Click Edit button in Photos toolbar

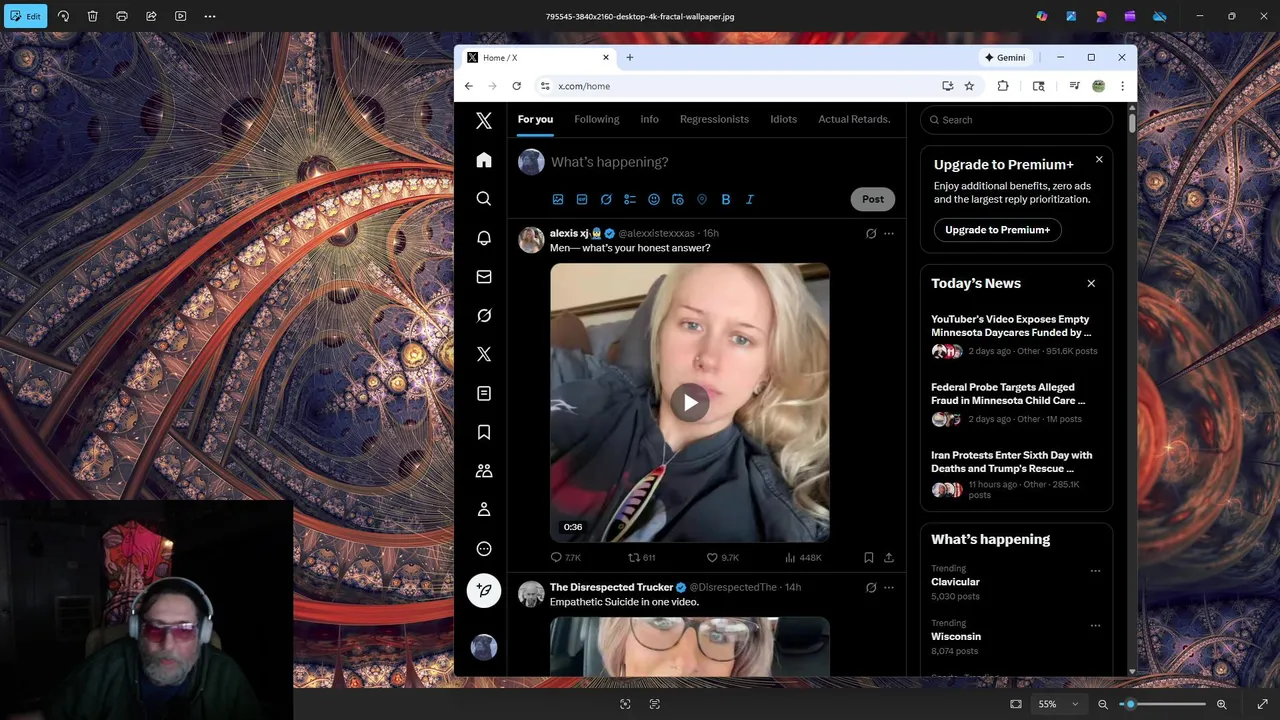(x=25, y=16)
